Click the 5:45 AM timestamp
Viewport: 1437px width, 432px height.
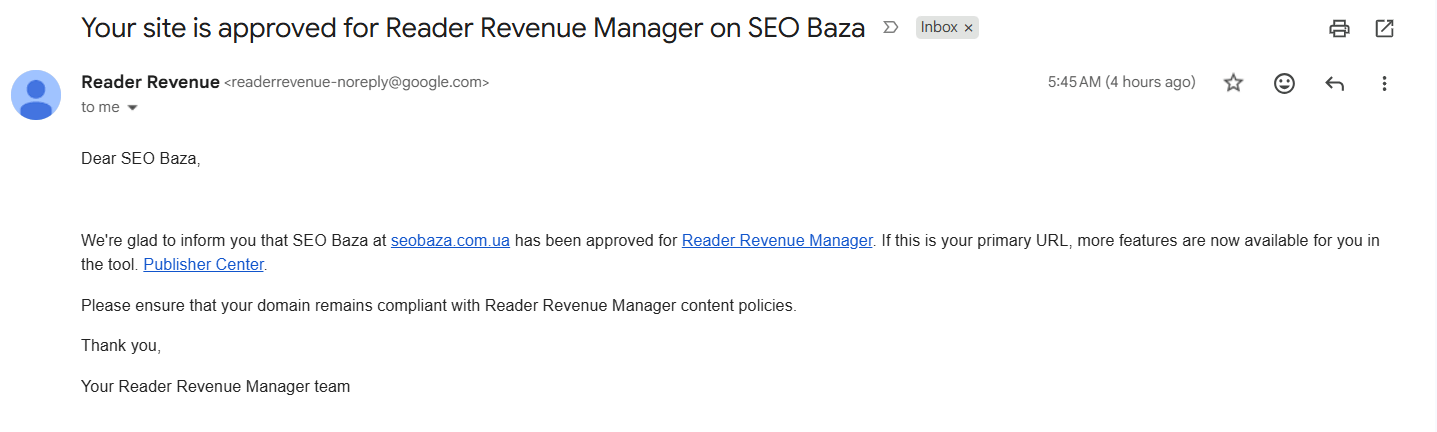click(x=1121, y=82)
